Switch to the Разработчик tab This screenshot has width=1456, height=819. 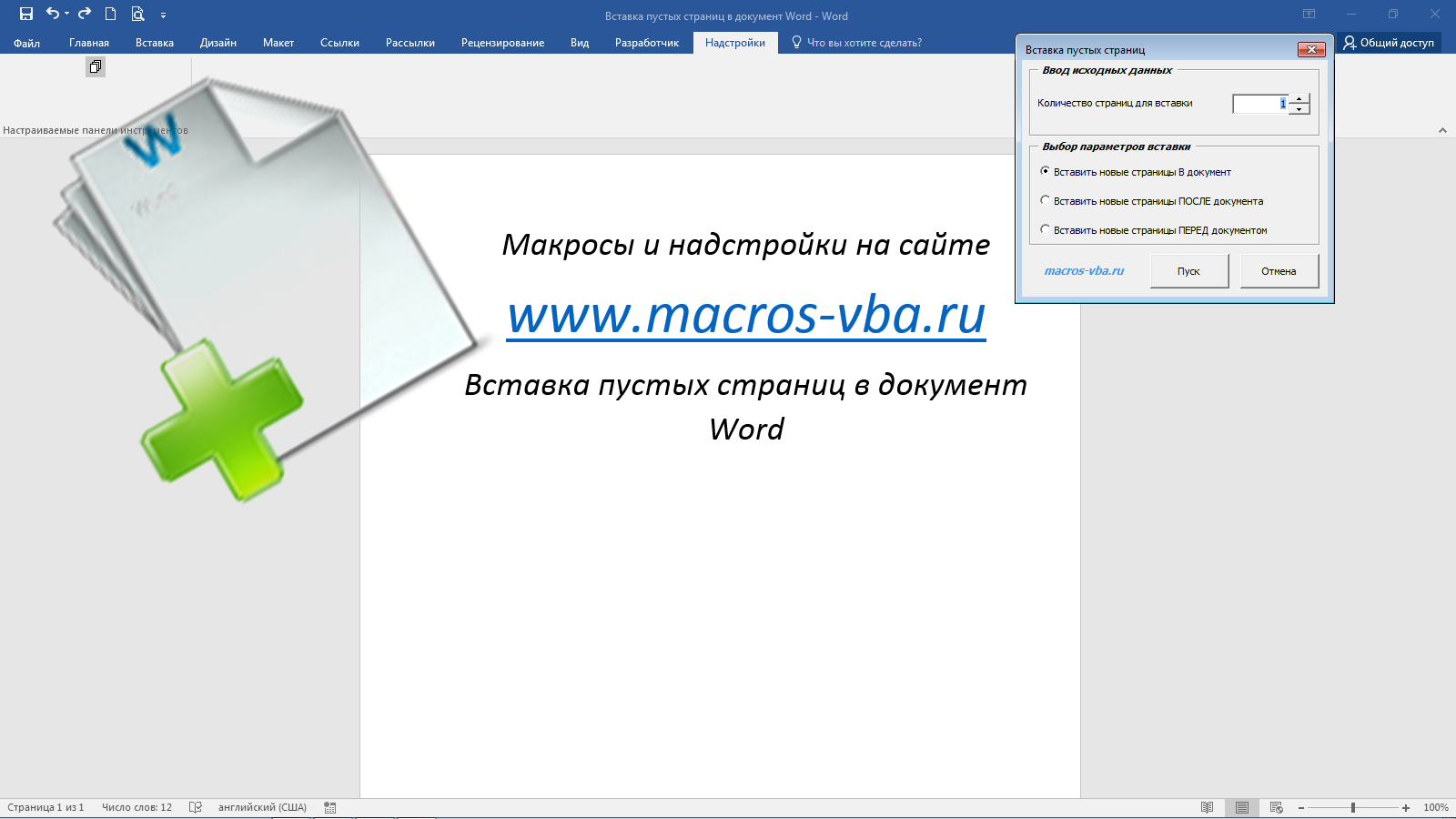click(647, 42)
